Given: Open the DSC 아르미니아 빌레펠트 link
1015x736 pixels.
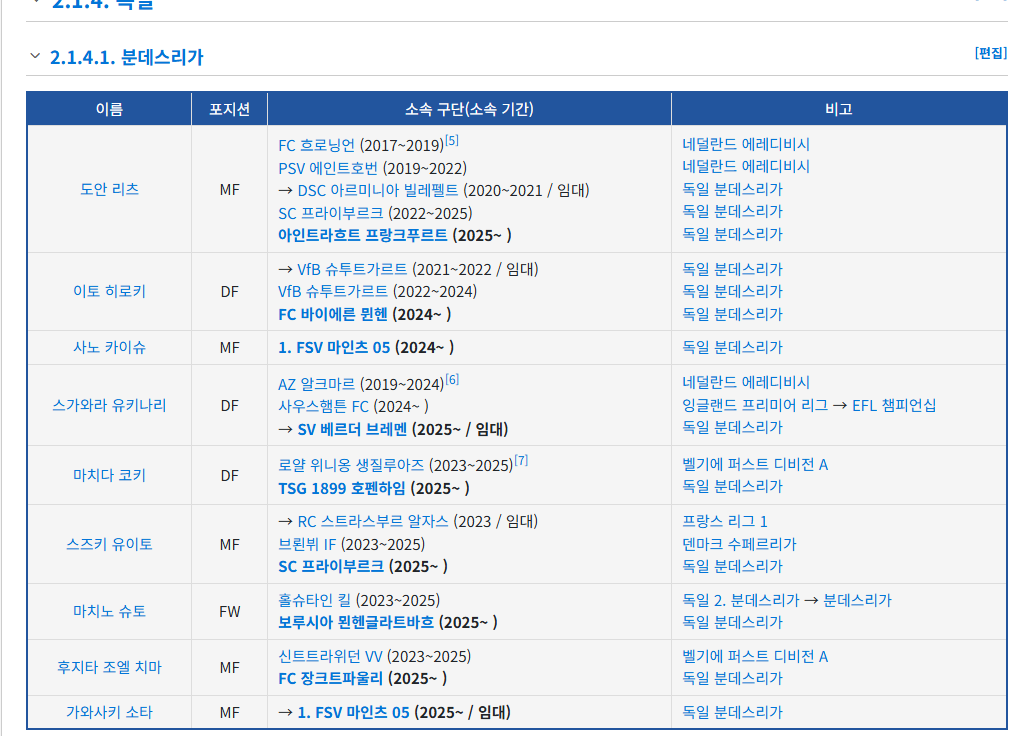Looking at the screenshot, I should (x=378, y=190).
